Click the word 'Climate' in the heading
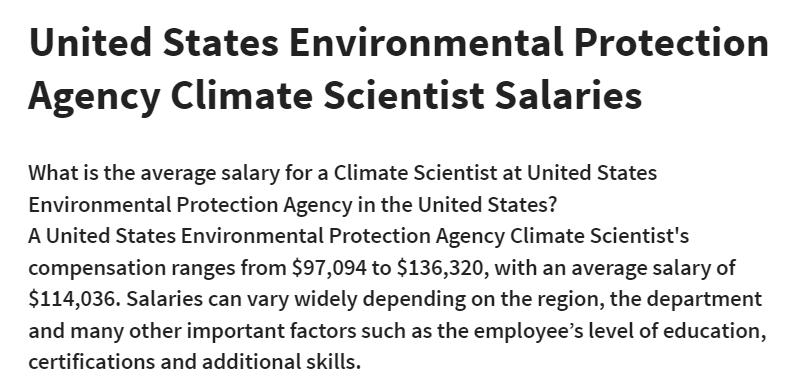This screenshot has height=390, width=811. pos(242,96)
